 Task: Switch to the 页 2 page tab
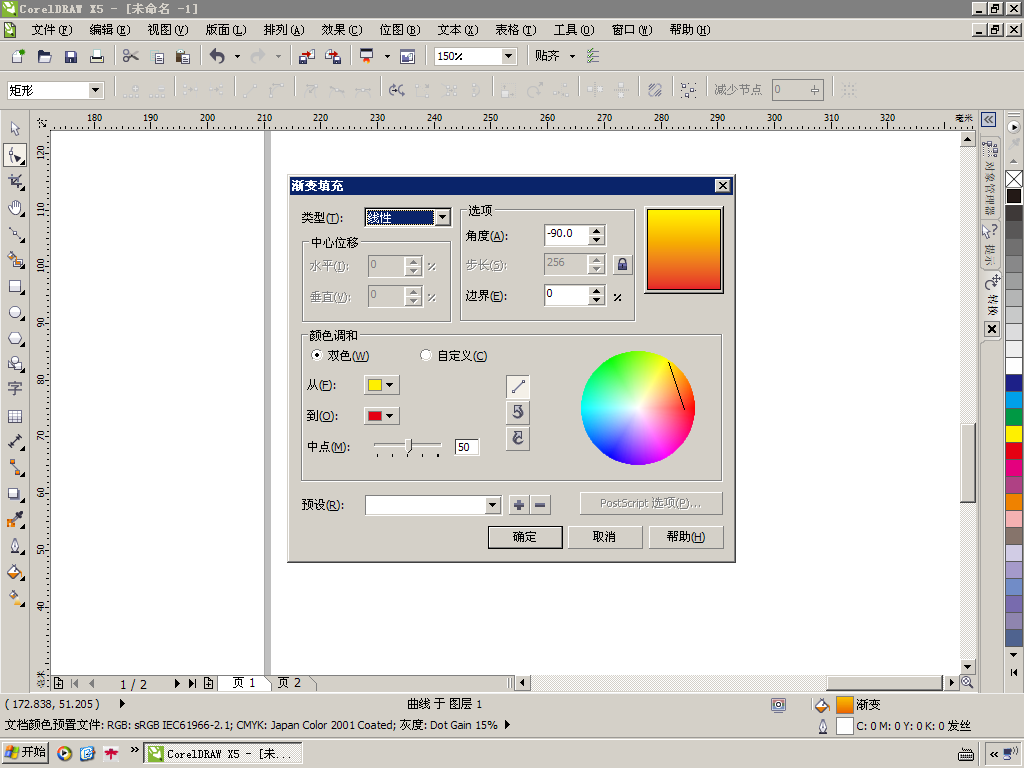point(289,683)
